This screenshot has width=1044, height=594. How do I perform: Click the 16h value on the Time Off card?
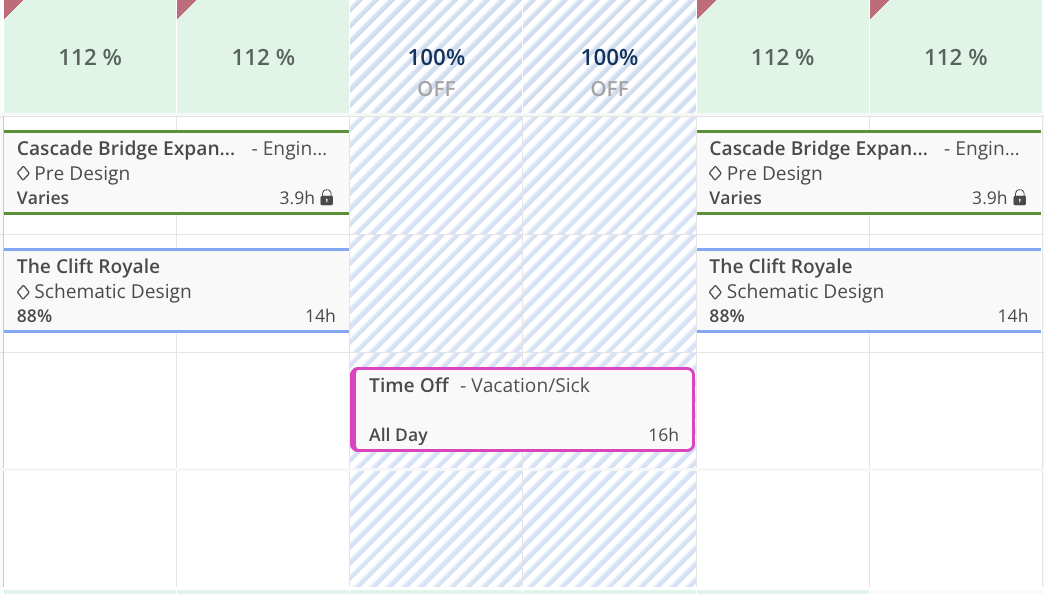pyautogui.click(x=663, y=435)
